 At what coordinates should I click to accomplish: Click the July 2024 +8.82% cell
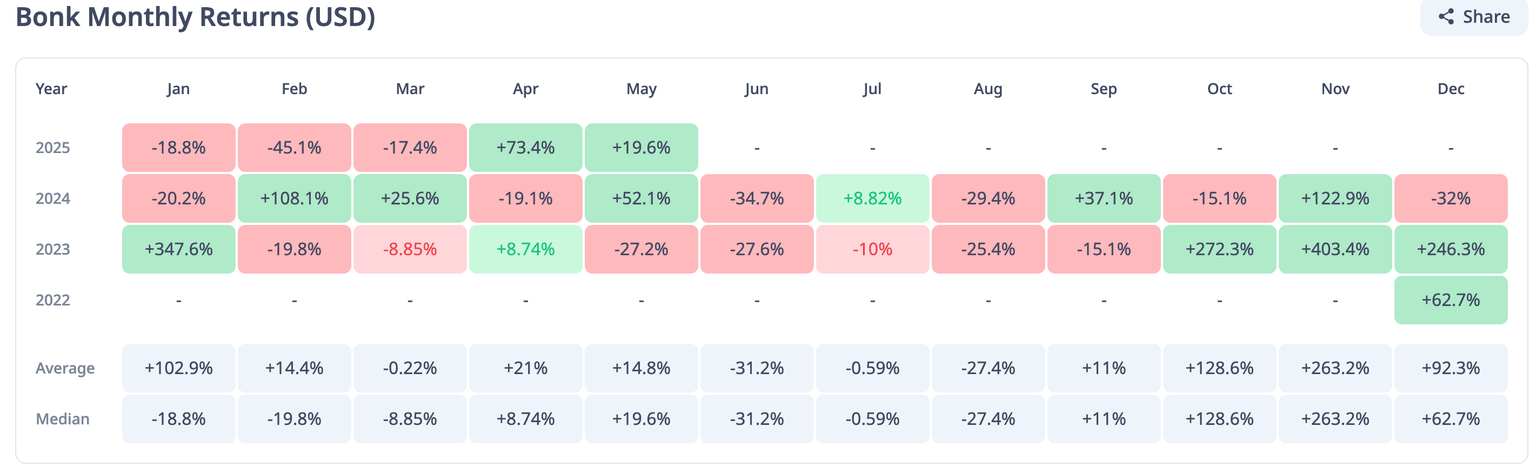(x=872, y=198)
